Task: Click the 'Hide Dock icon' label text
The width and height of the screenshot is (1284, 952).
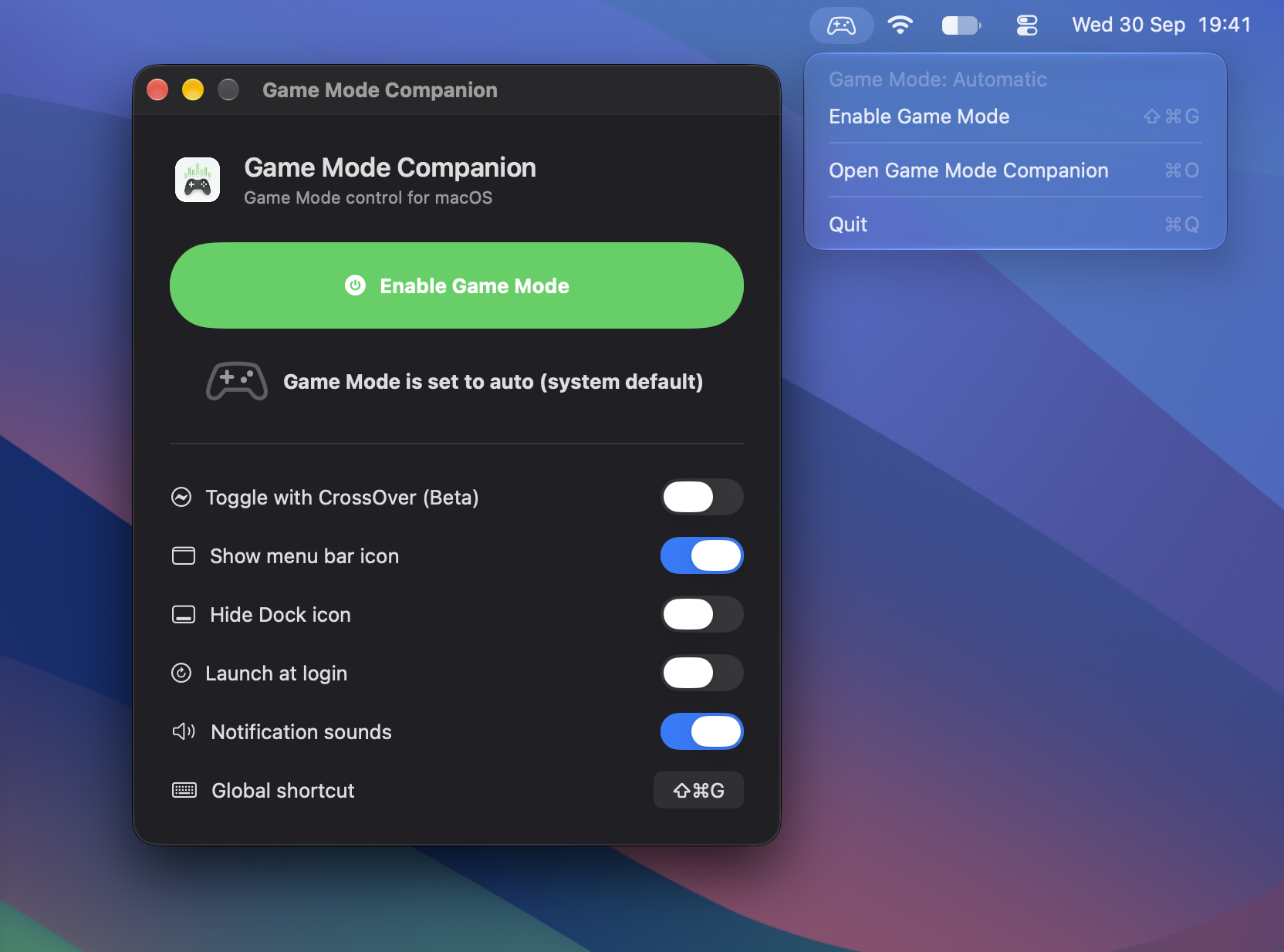Action: [280, 615]
